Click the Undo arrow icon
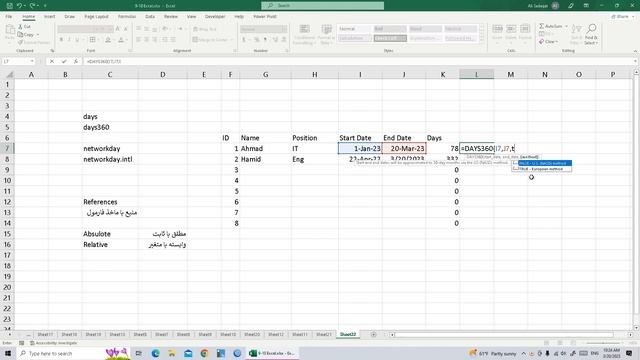 click(x=19, y=6)
